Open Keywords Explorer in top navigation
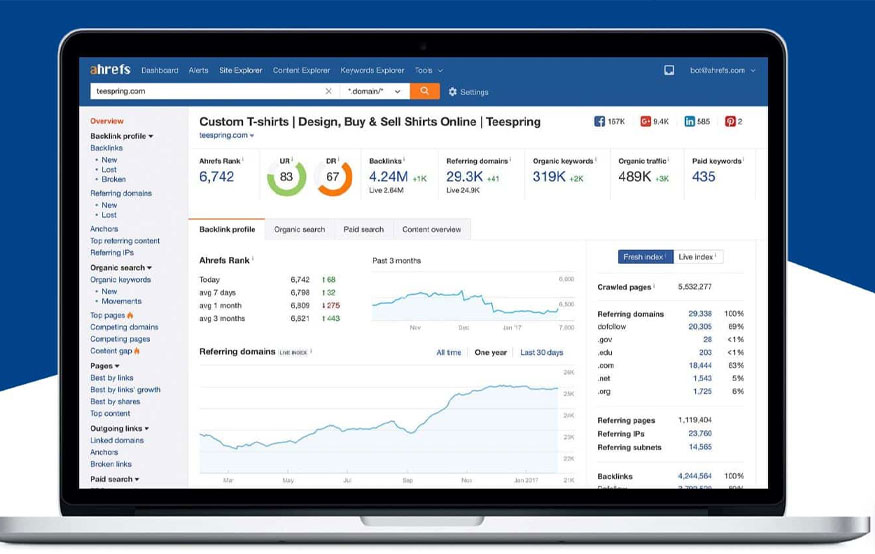The height and width of the screenshot is (554, 875). tap(372, 70)
